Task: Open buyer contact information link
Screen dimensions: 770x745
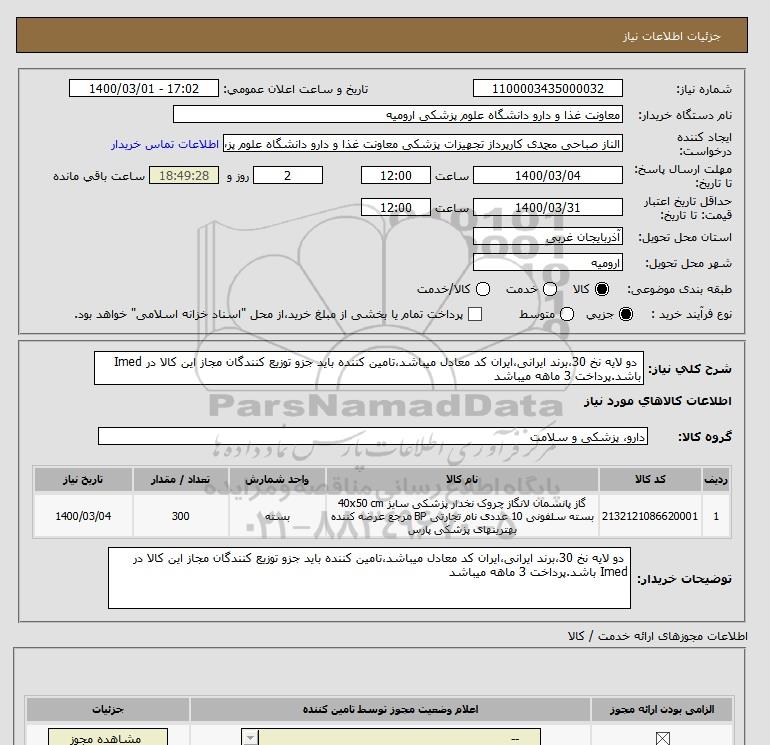Action: coord(165,144)
